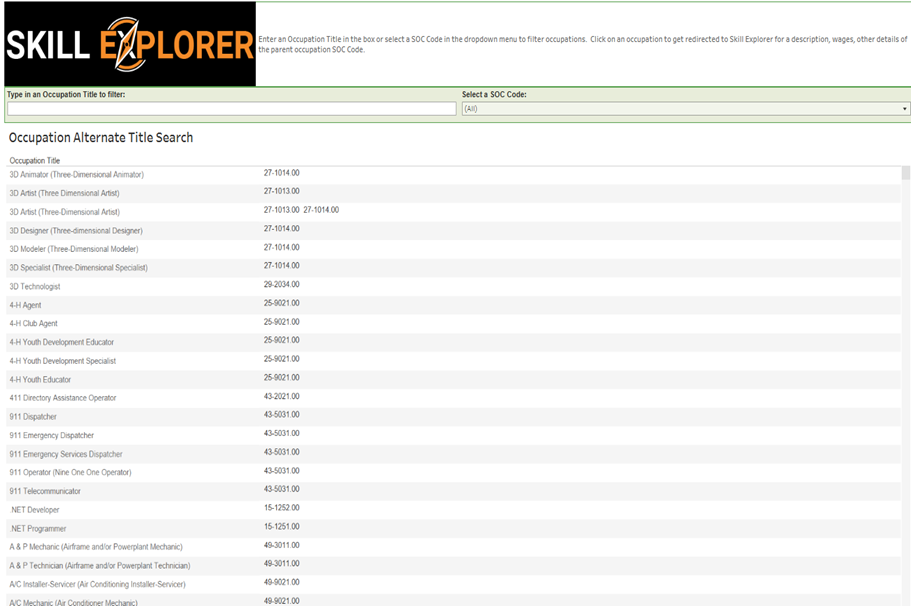The image size is (911, 606).
Task: Open 3D Designer (Three-dimensional Designer)
Action: coord(76,231)
